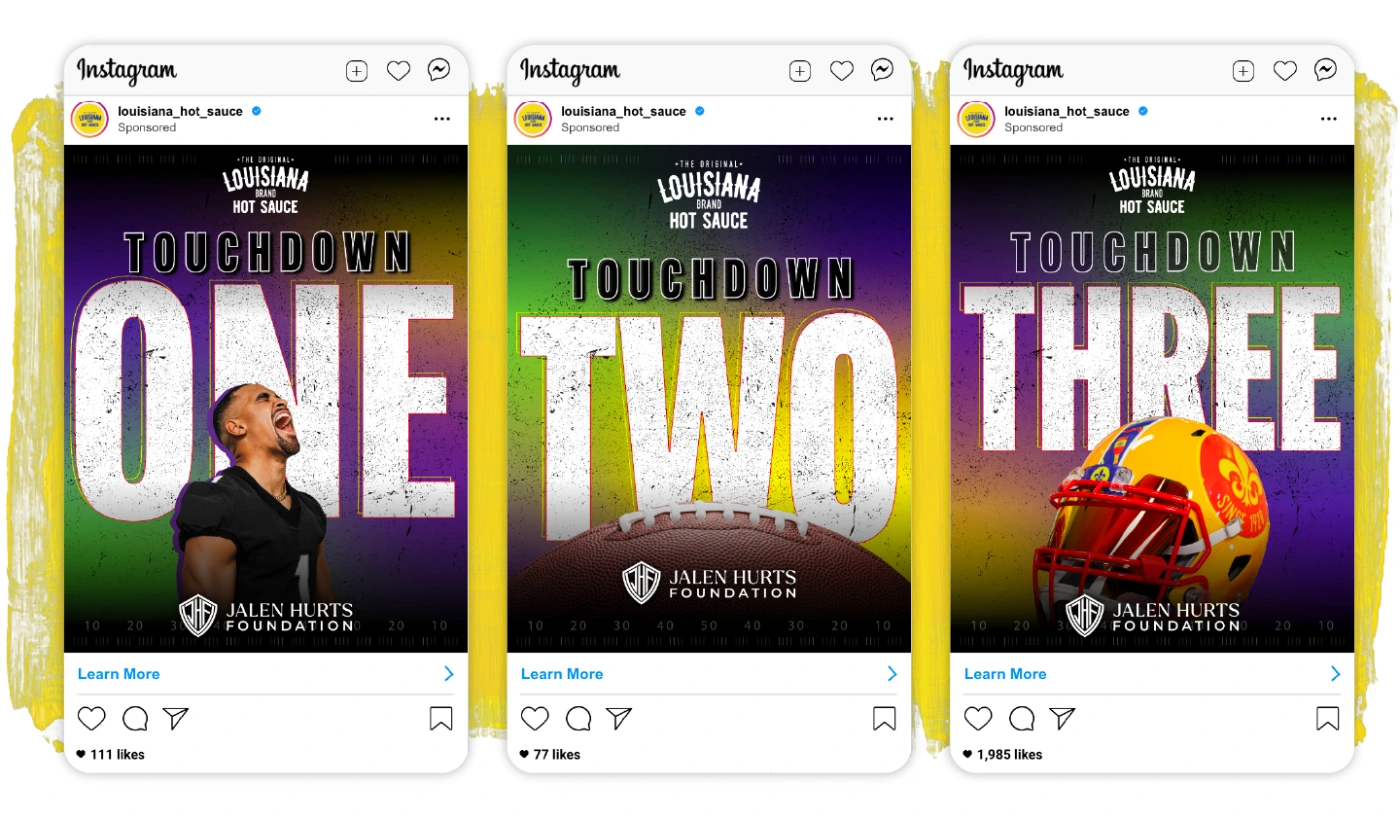1400x819 pixels.
Task: Bookmark the Touchdown THREE helmet post
Action: 1327,718
